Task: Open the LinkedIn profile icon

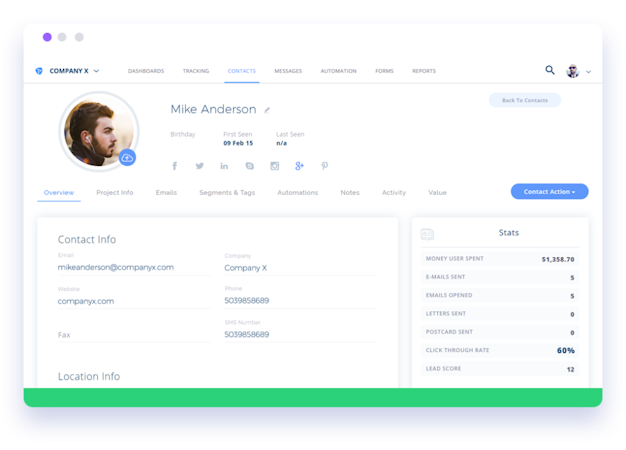Action: pos(224,166)
